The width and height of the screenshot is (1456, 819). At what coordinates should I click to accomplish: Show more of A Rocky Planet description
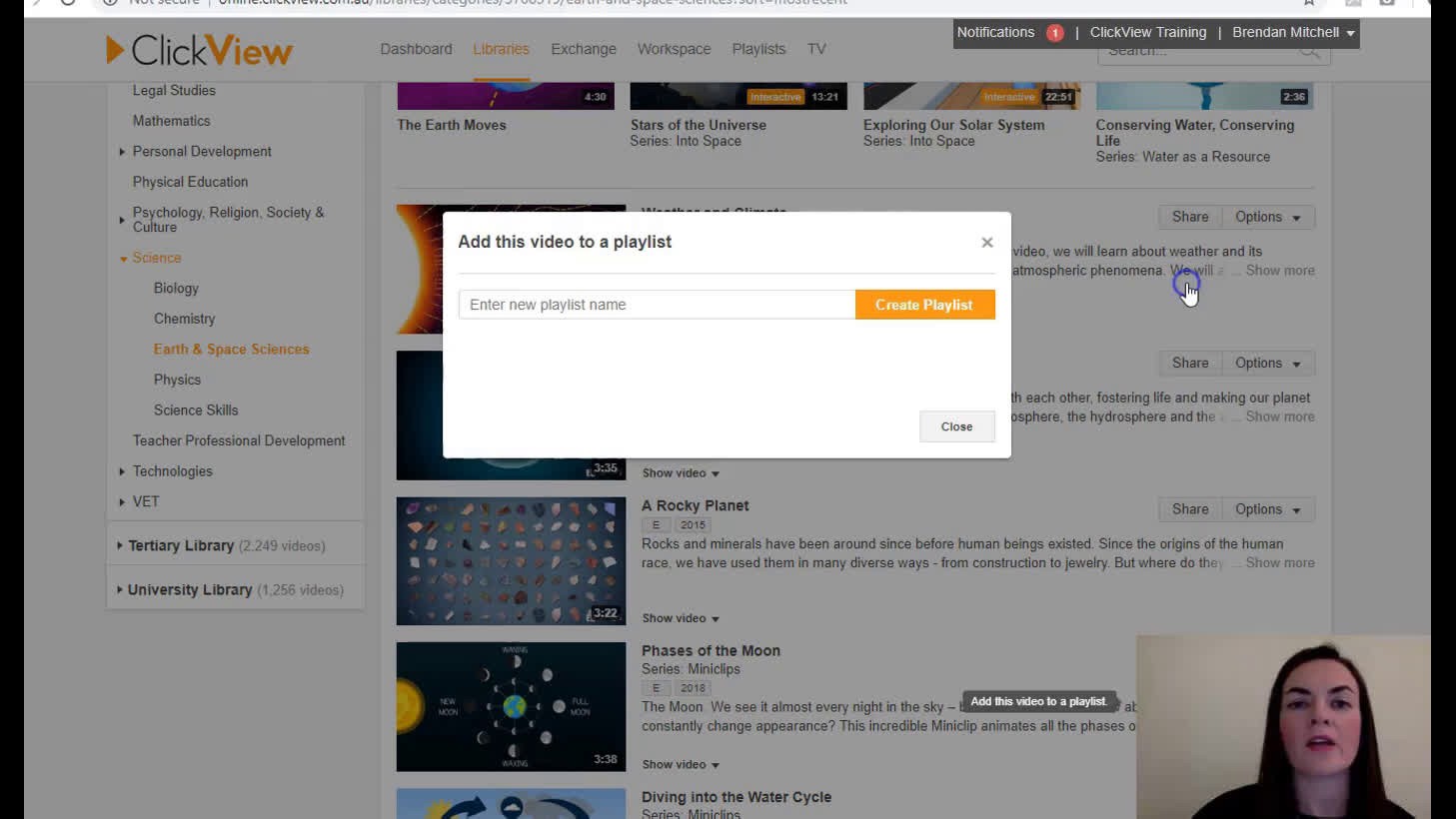coord(1280,563)
